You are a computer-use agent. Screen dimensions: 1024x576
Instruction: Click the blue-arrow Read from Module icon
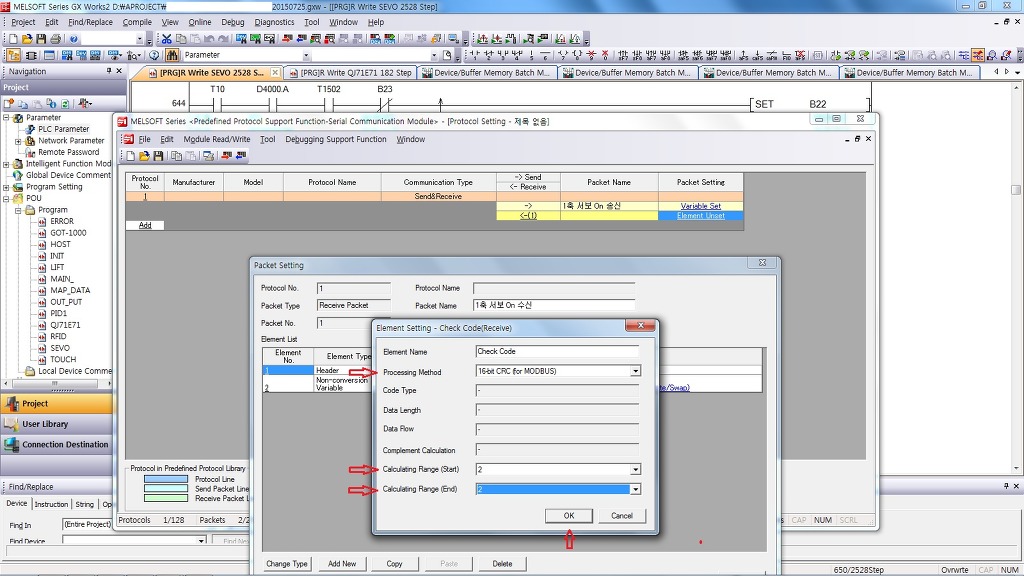tap(241, 156)
